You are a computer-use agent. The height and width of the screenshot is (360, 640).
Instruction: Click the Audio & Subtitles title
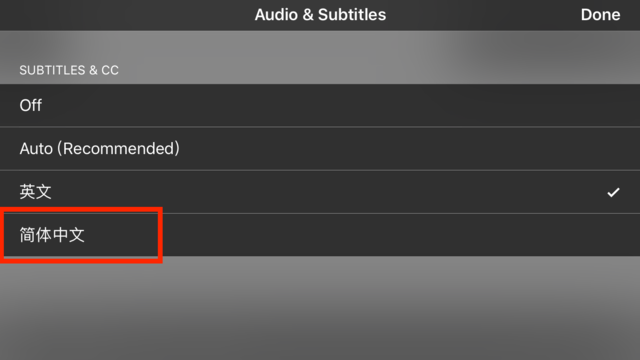(320, 15)
